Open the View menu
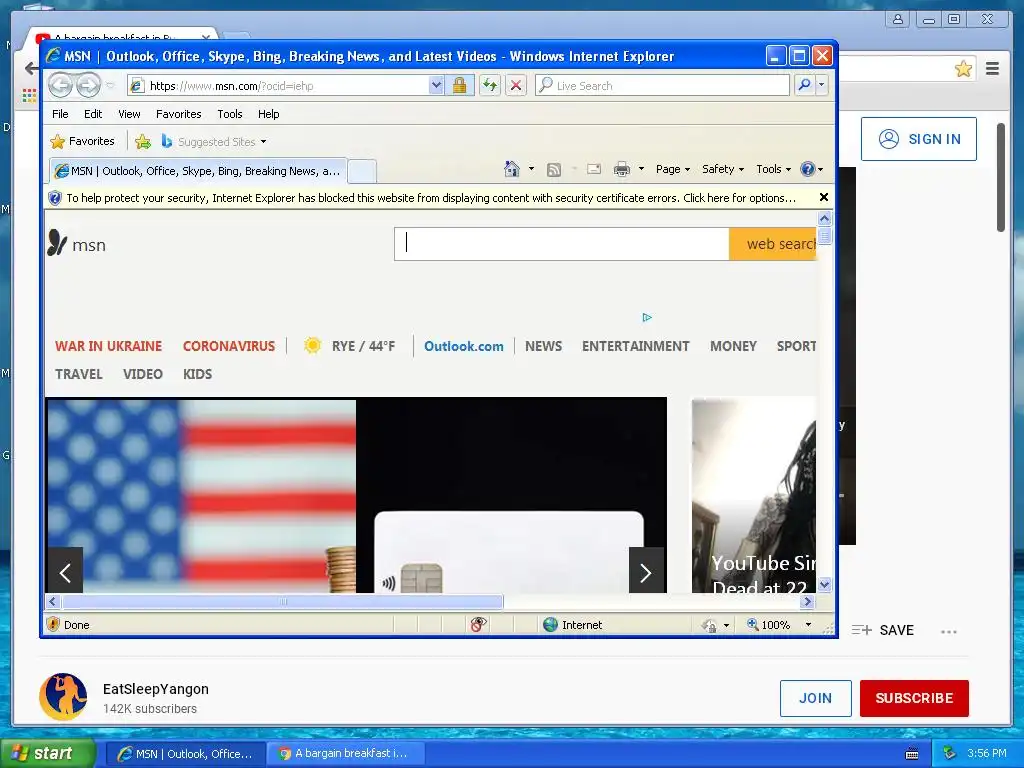Viewport: 1024px width, 768px height. tap(129, 114)
